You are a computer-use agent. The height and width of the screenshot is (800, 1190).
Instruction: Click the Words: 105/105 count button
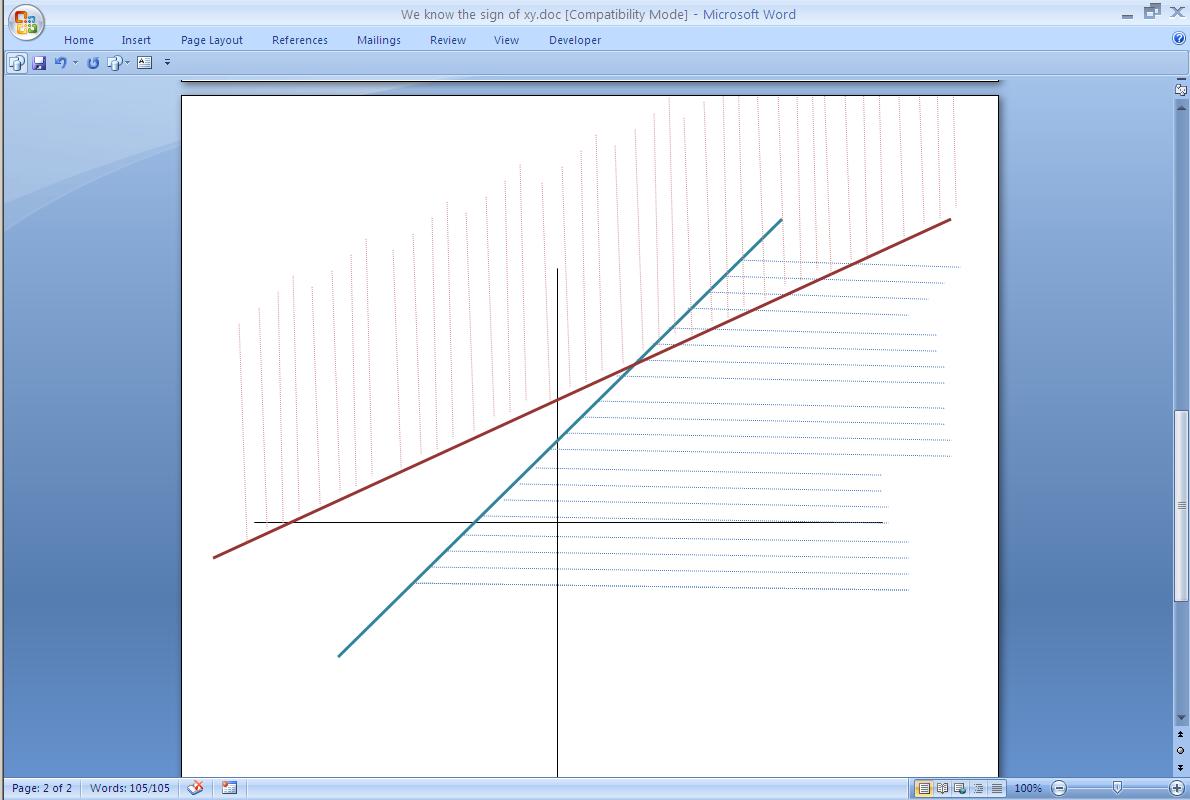click(x=129, y=788)
